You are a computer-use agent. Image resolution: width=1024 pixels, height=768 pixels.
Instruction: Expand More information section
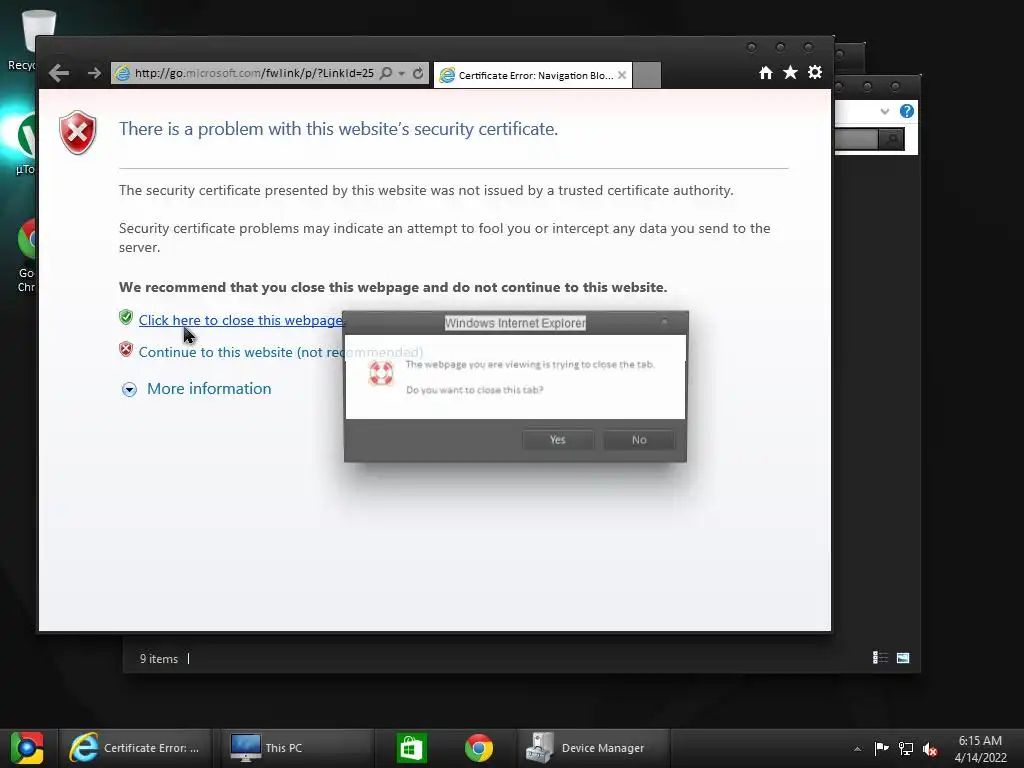[x=129, y=390]
